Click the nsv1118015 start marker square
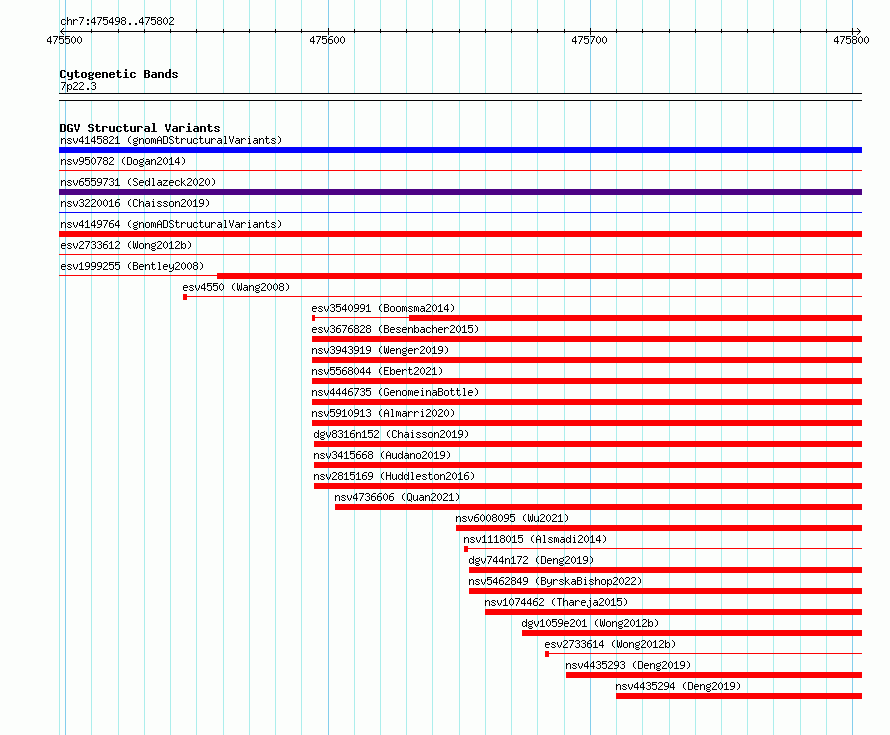 tap(466, 549)
